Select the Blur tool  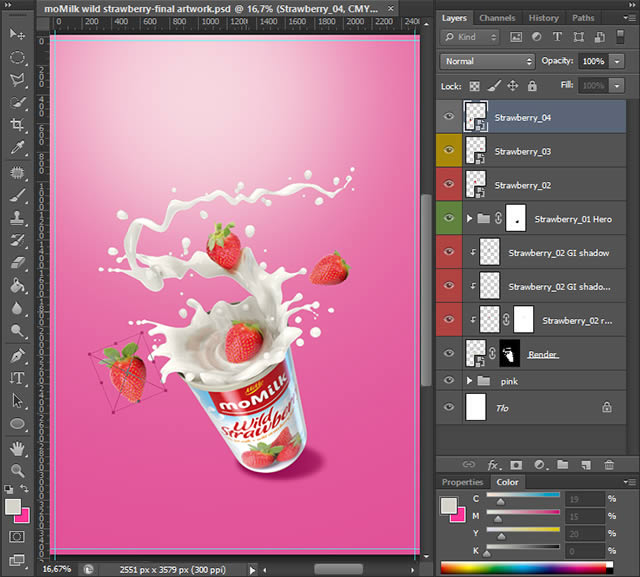(17, 308)
